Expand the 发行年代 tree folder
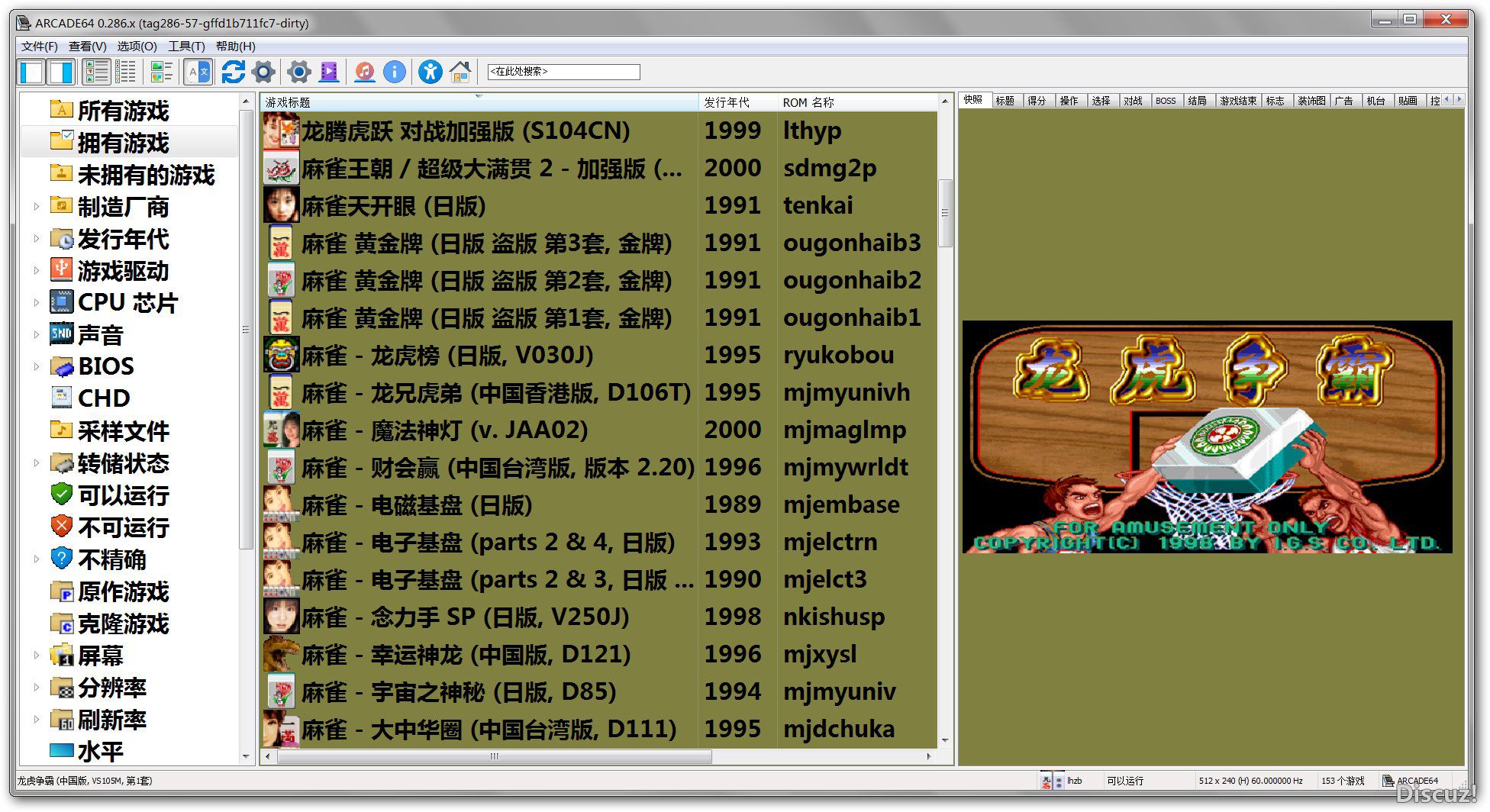This screenshot has width=1490, height=812. (x=36, y=238)
